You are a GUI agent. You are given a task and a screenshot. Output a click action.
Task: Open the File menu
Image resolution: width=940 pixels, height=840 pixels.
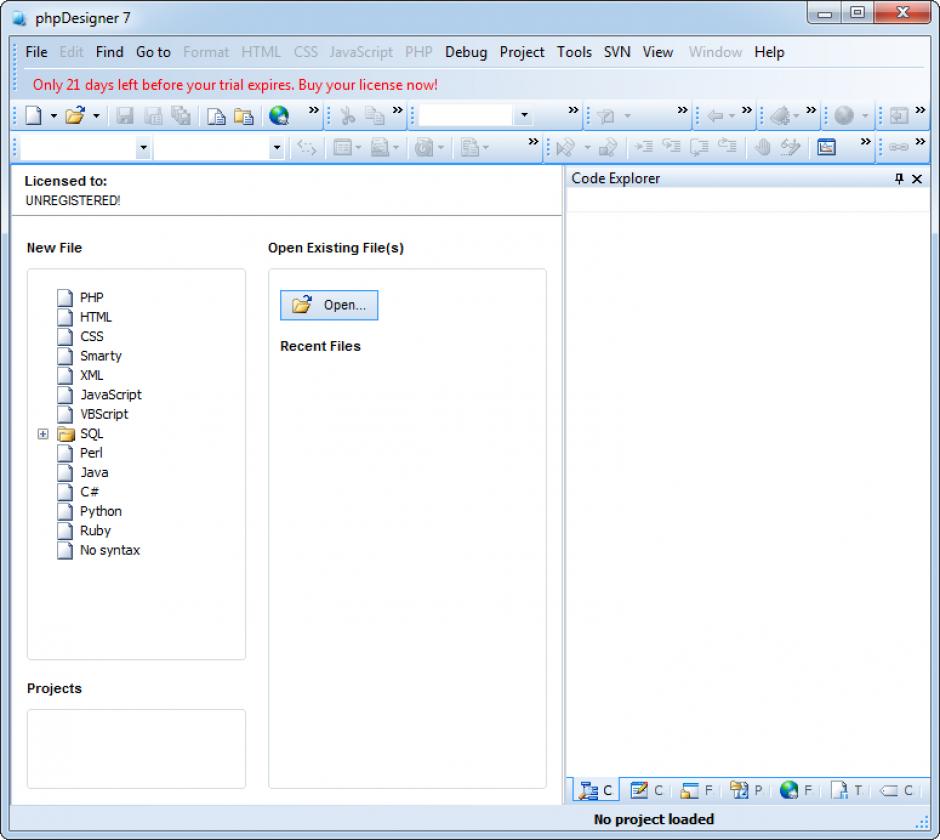36,52
